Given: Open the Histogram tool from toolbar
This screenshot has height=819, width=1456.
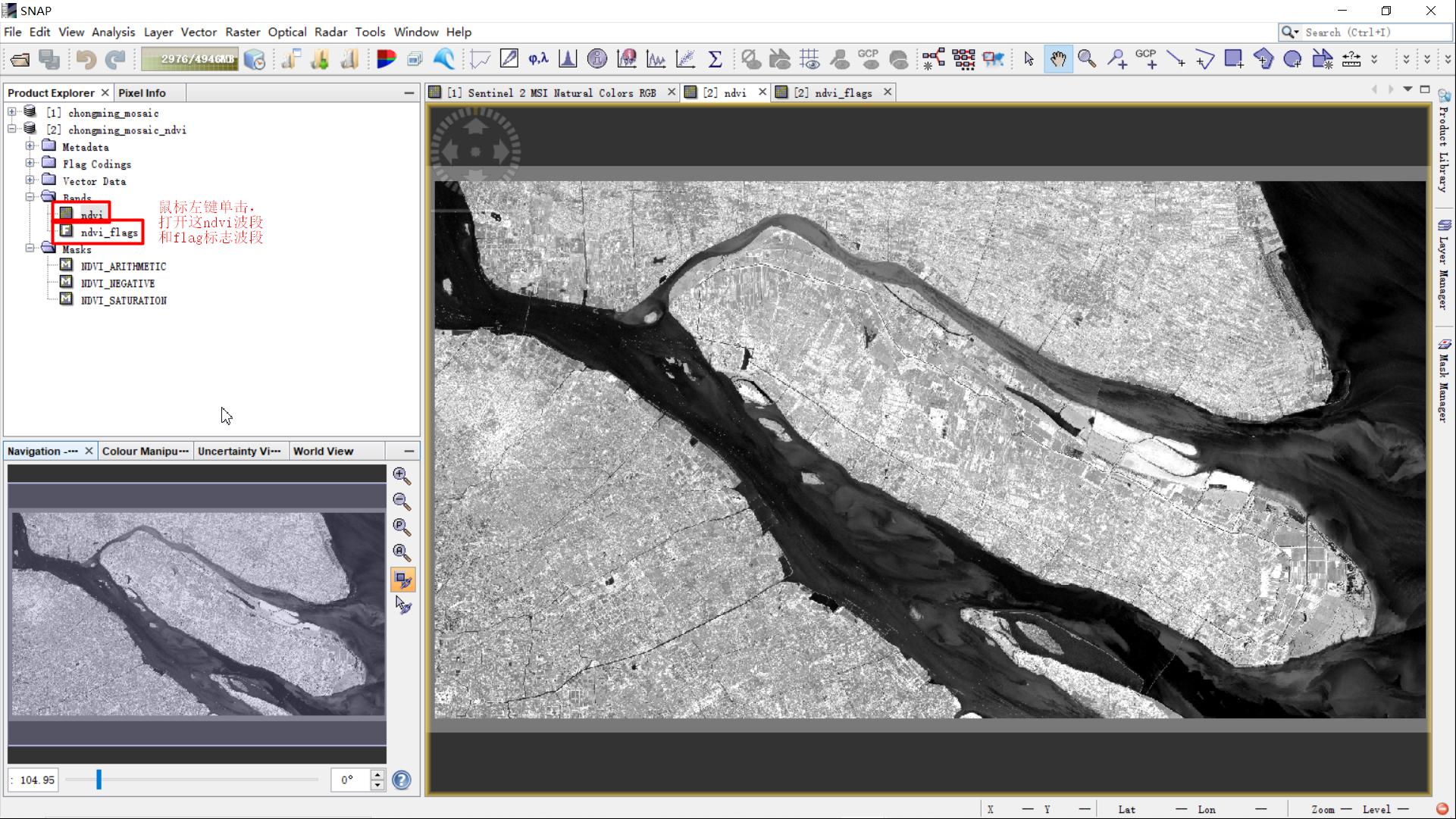Looking at the screenshot, I should 568,59.
